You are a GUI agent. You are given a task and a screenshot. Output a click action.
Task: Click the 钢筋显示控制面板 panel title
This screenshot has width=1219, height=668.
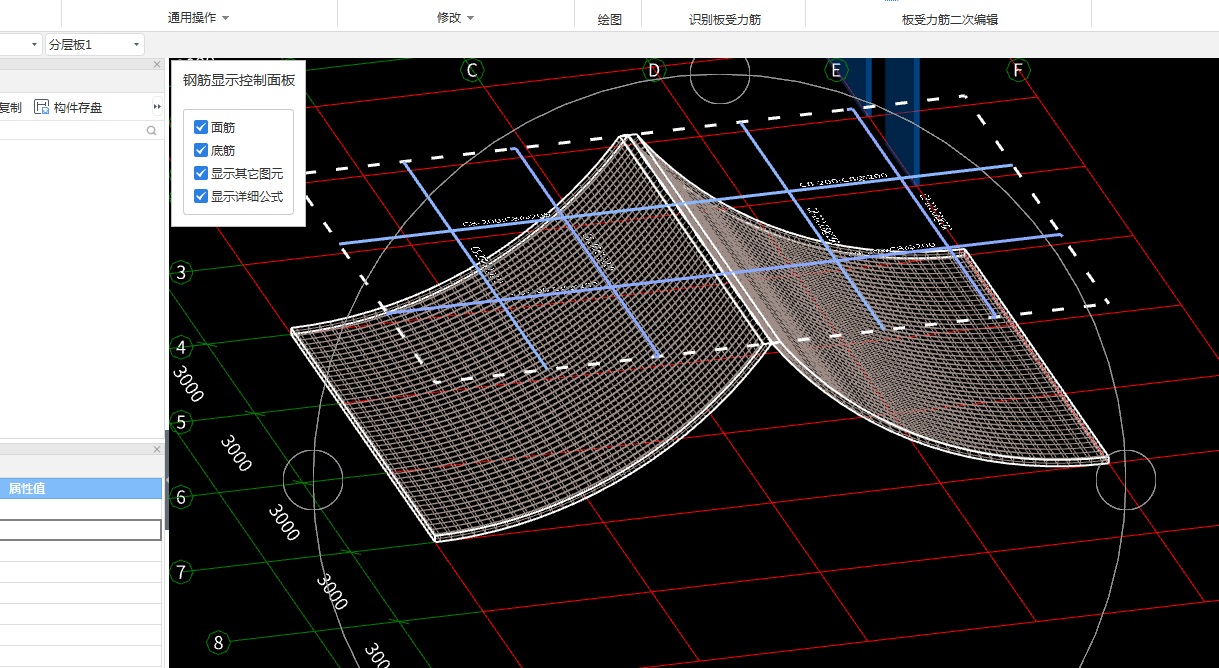(238, 80)
